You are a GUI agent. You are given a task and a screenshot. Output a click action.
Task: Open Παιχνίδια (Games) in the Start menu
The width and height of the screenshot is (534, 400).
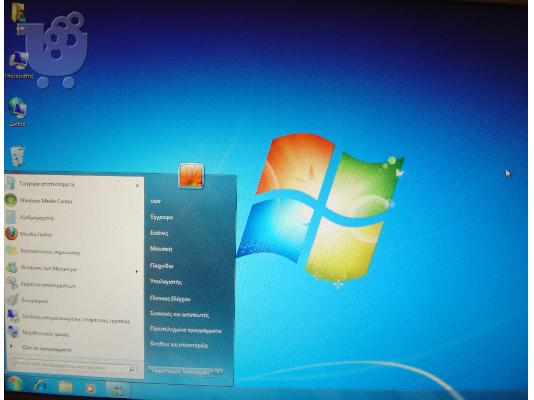(x=162, y=266)
